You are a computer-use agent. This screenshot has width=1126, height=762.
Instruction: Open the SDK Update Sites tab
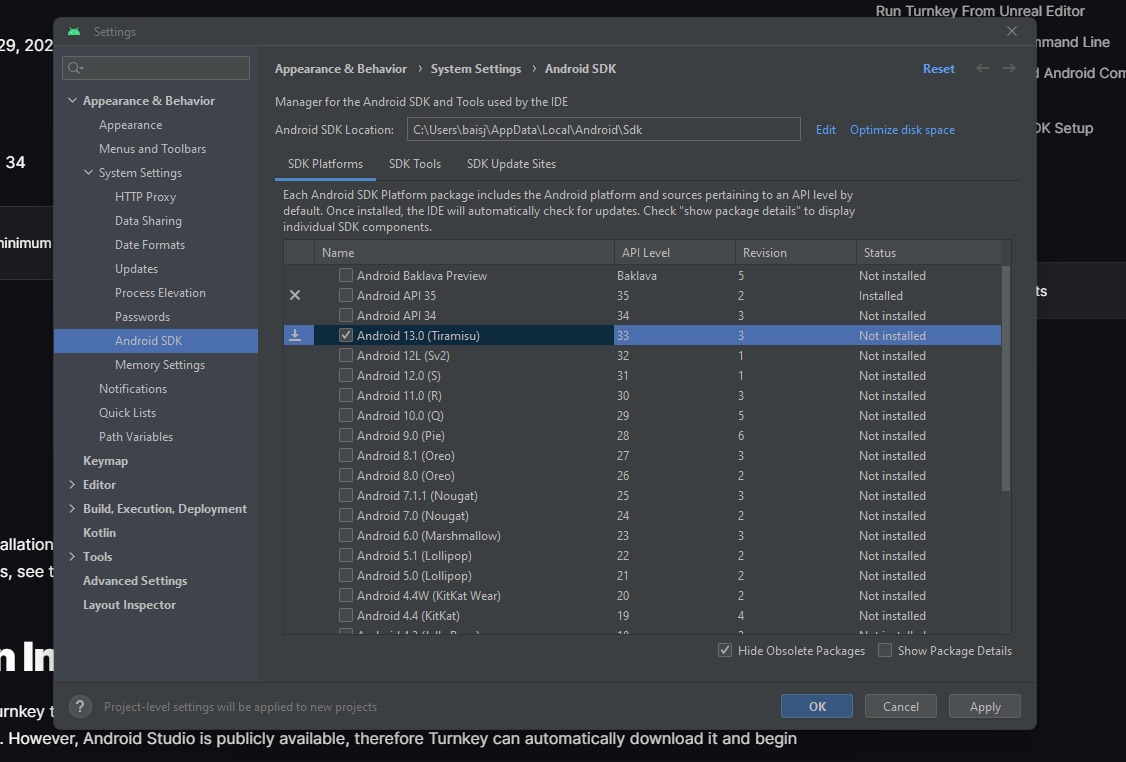(x=511, y=164)
